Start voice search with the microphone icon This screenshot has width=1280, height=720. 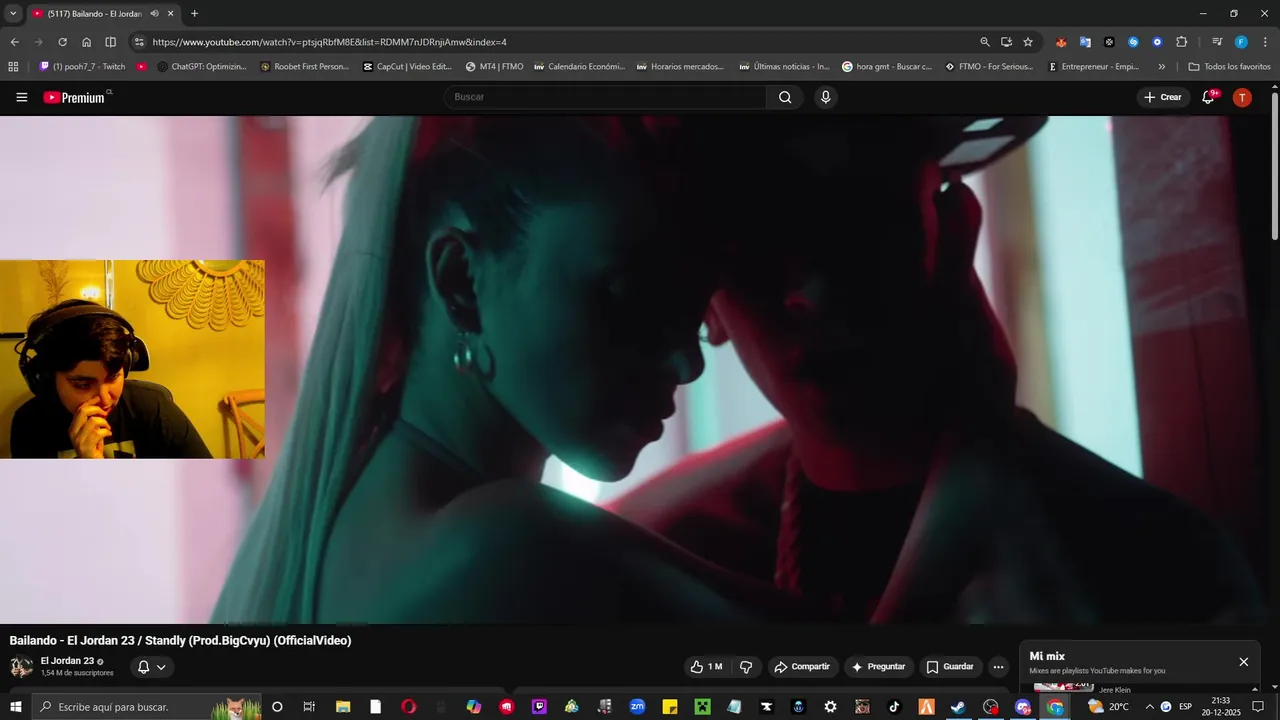[x=825, y=97]
